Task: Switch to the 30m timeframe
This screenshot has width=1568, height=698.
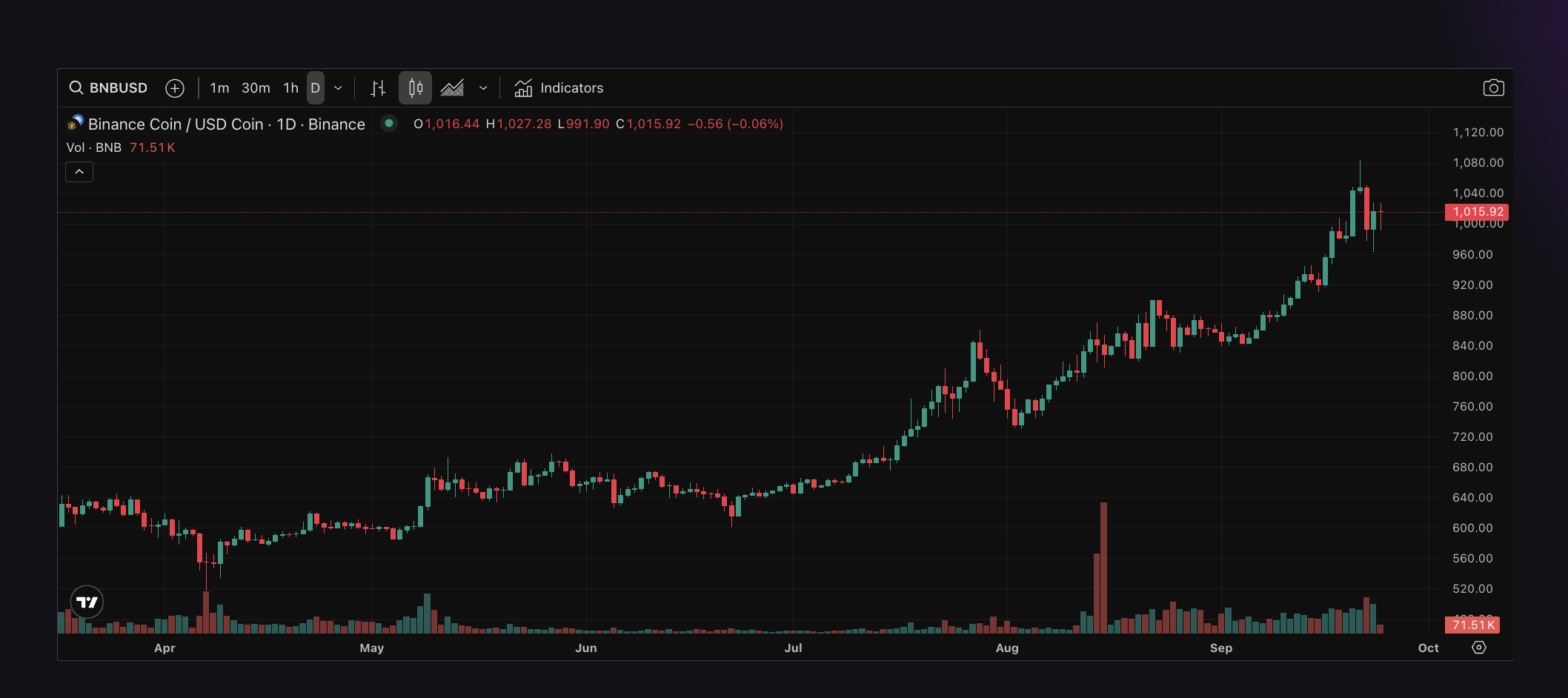Action: pos(256,88)
